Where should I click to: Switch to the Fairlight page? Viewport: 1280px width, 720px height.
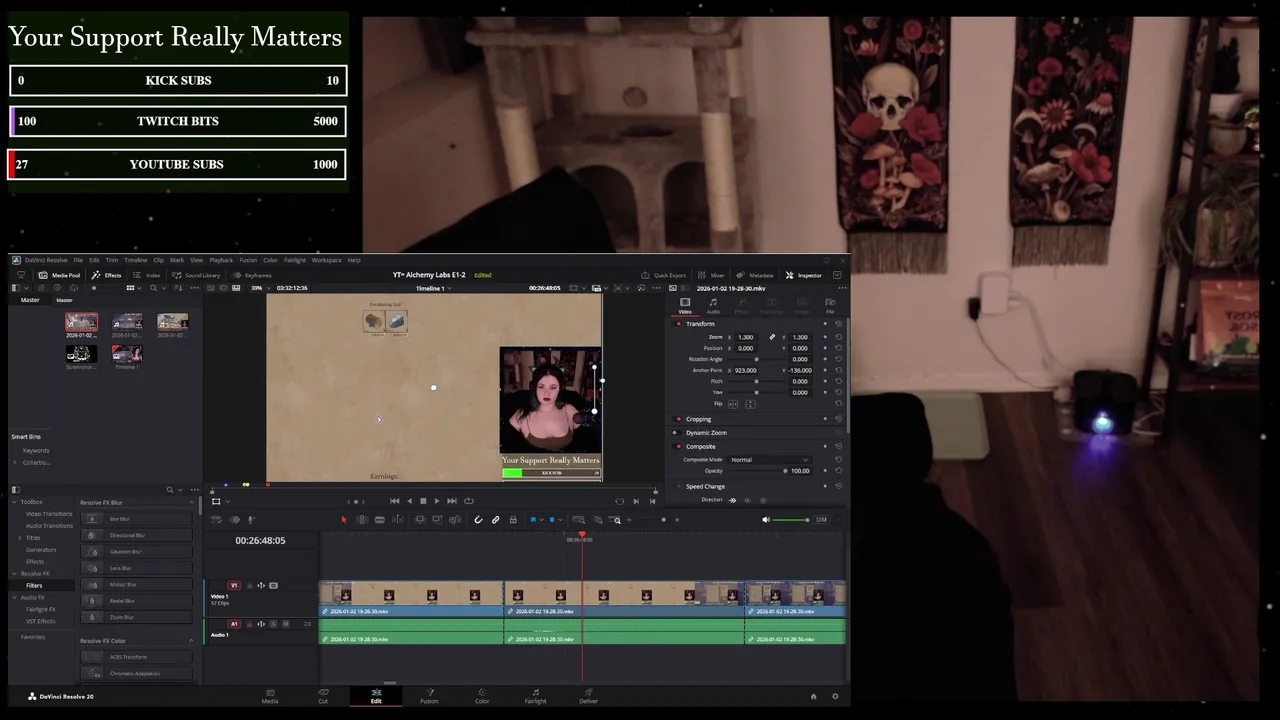click(x=535, y=696)
